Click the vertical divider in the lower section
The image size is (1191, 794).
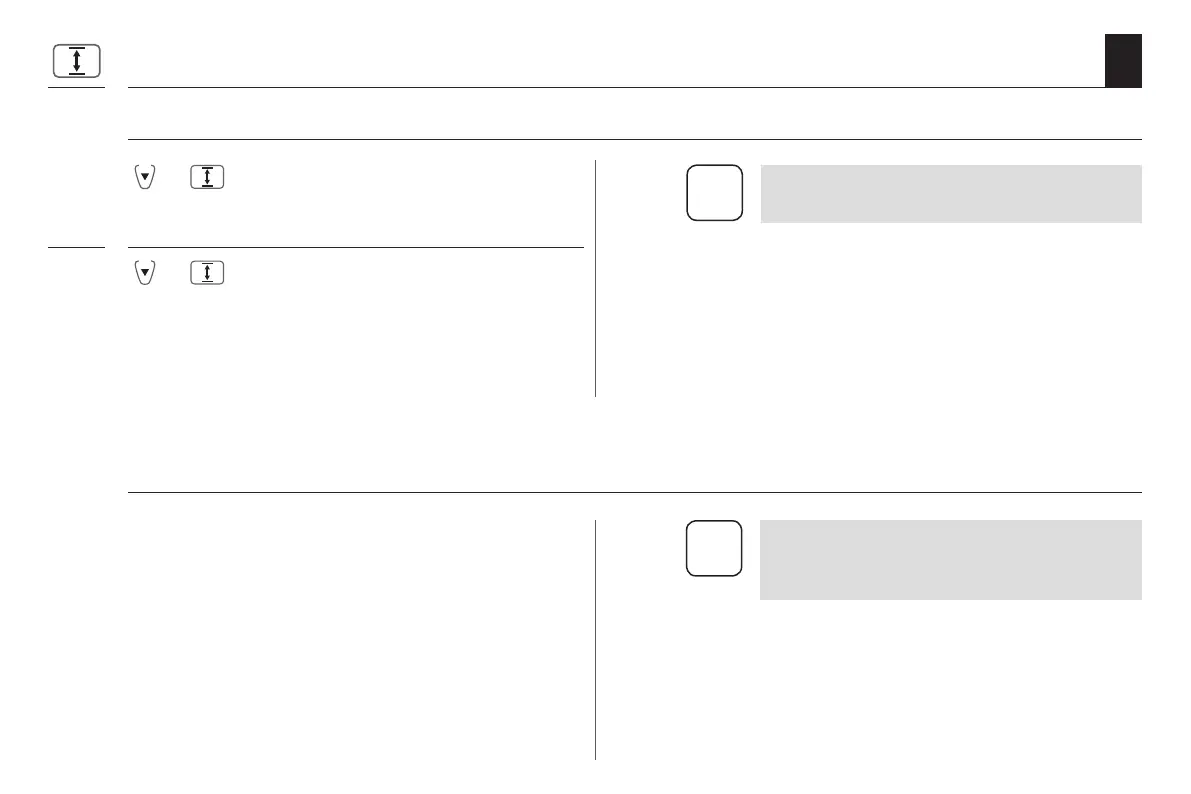(x=596, y=639)
